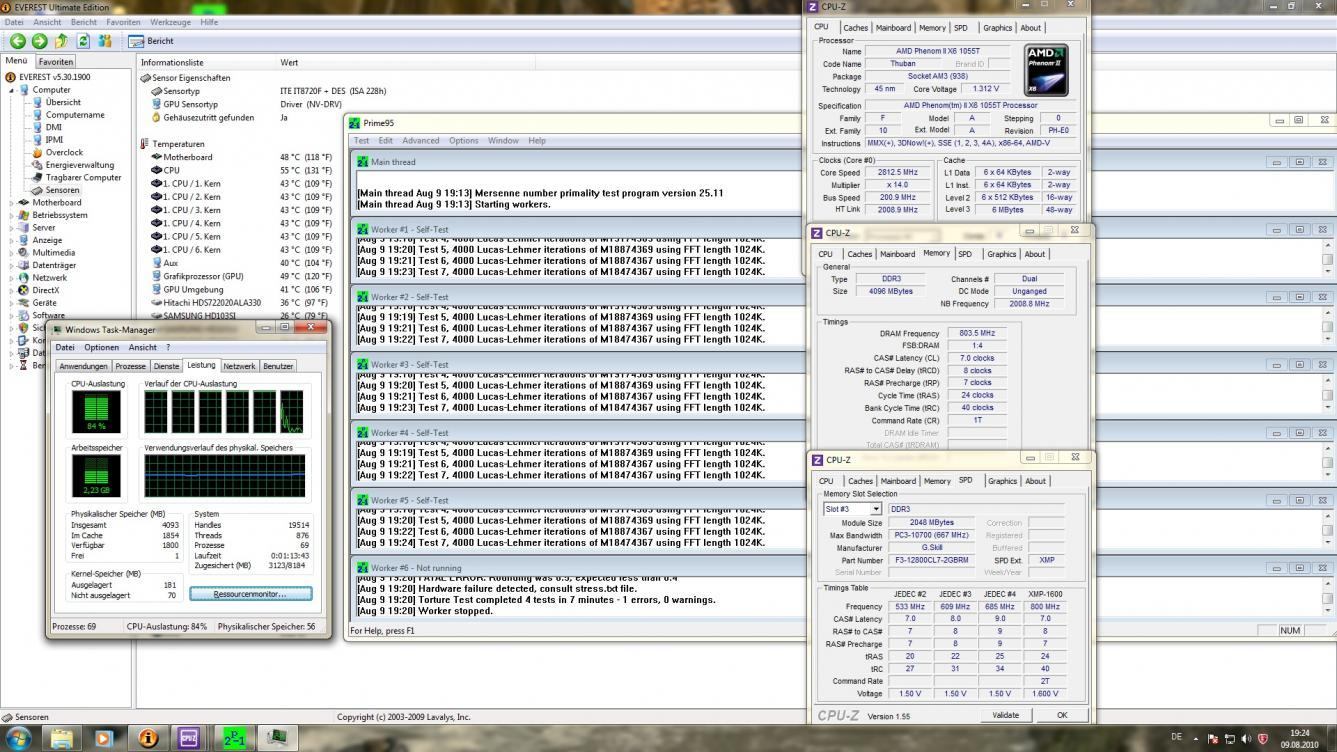Open the Werkzeuge menu in EVEREST
The height and width of the screenshot is (752, 1337).
170,22
